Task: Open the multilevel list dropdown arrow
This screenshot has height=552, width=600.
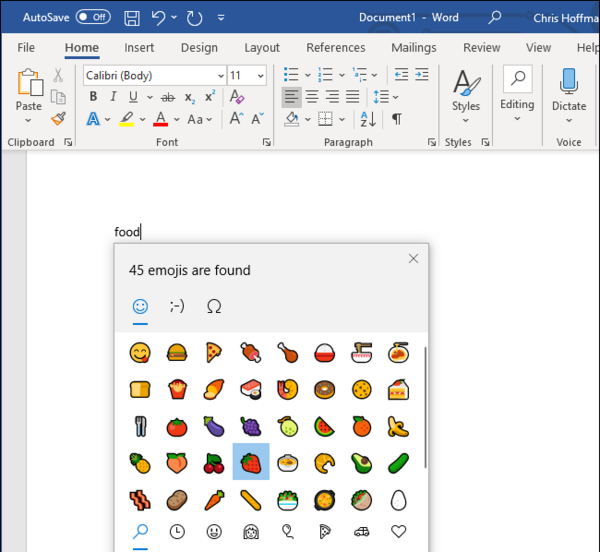Action: (x=375, y=75)
